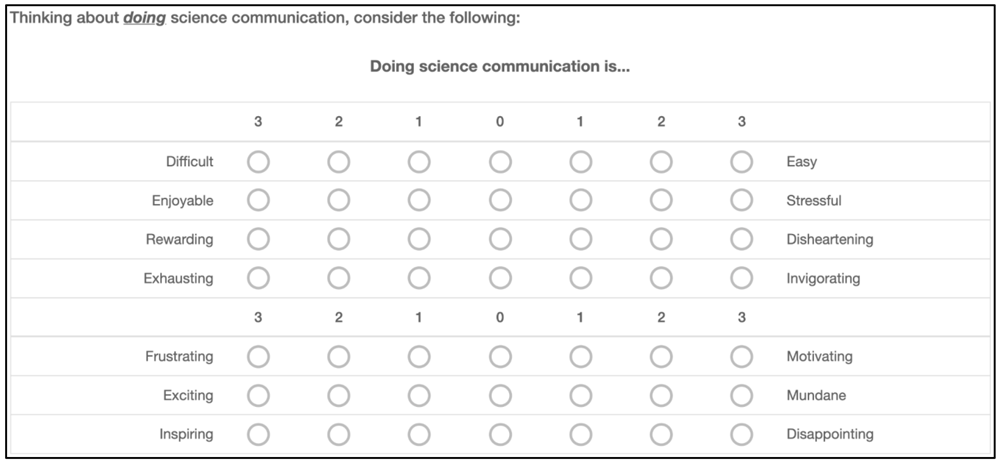Select rating 3 nearest Rewarding

(258, 239)
